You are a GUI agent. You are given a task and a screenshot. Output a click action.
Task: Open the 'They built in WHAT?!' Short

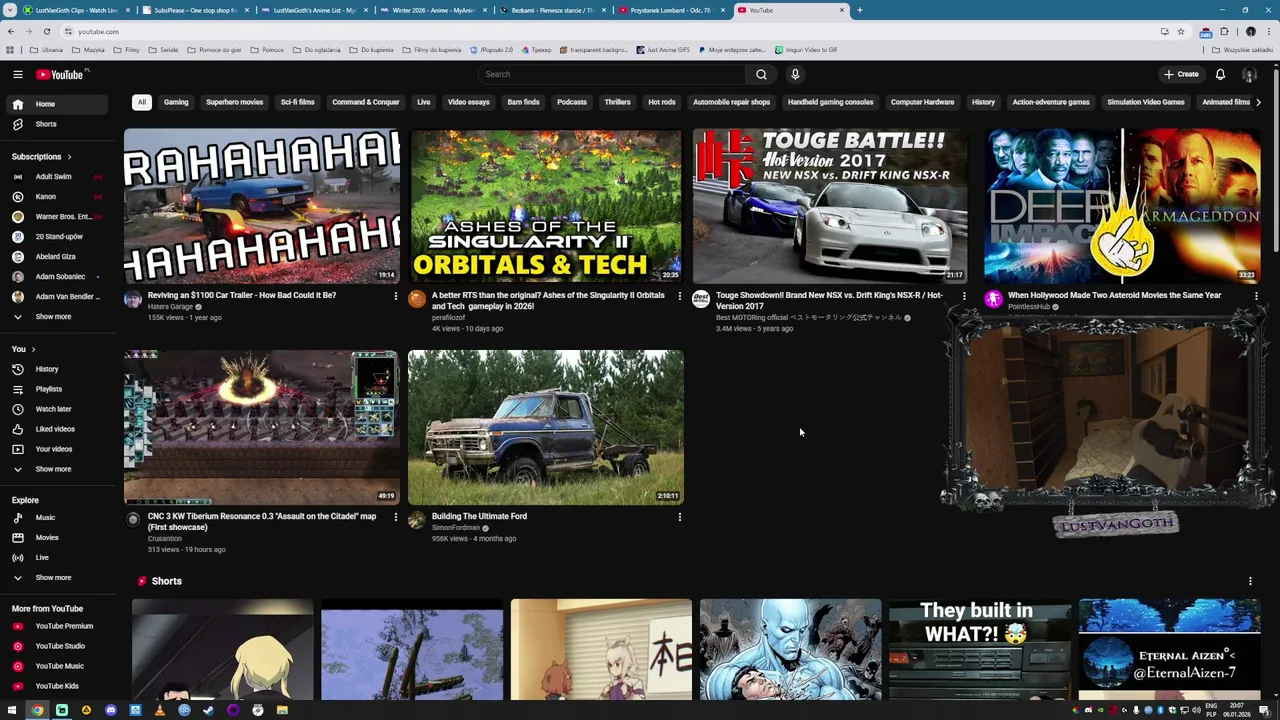click(x=980, y=650)
